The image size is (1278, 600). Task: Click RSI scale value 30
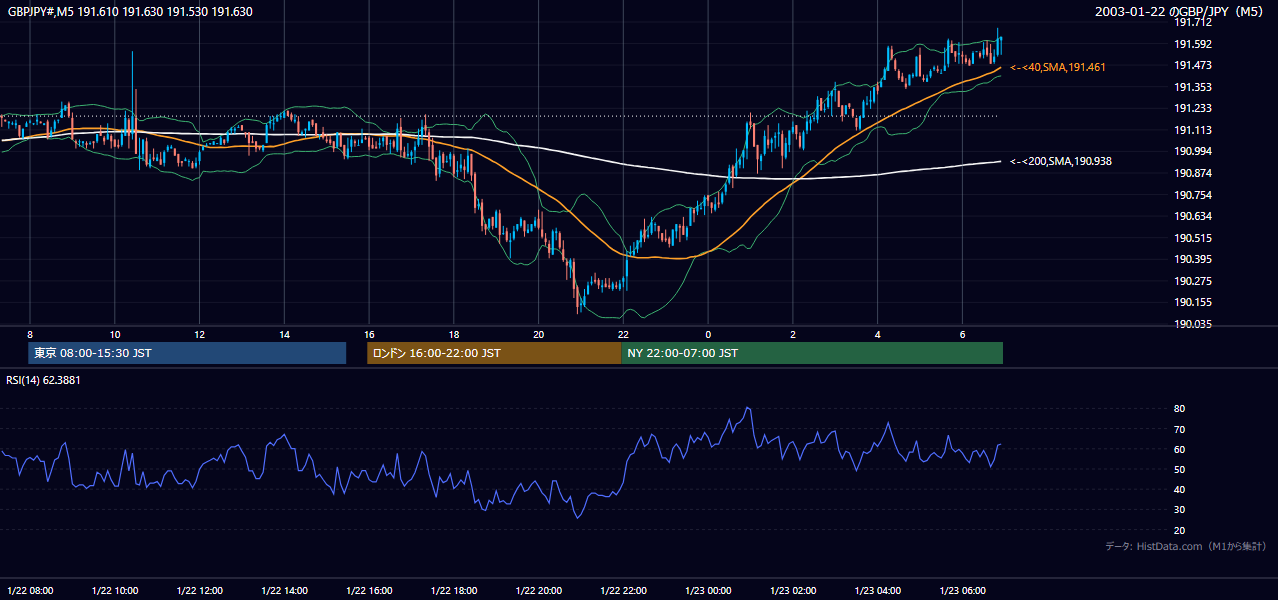coord(1179,510)
